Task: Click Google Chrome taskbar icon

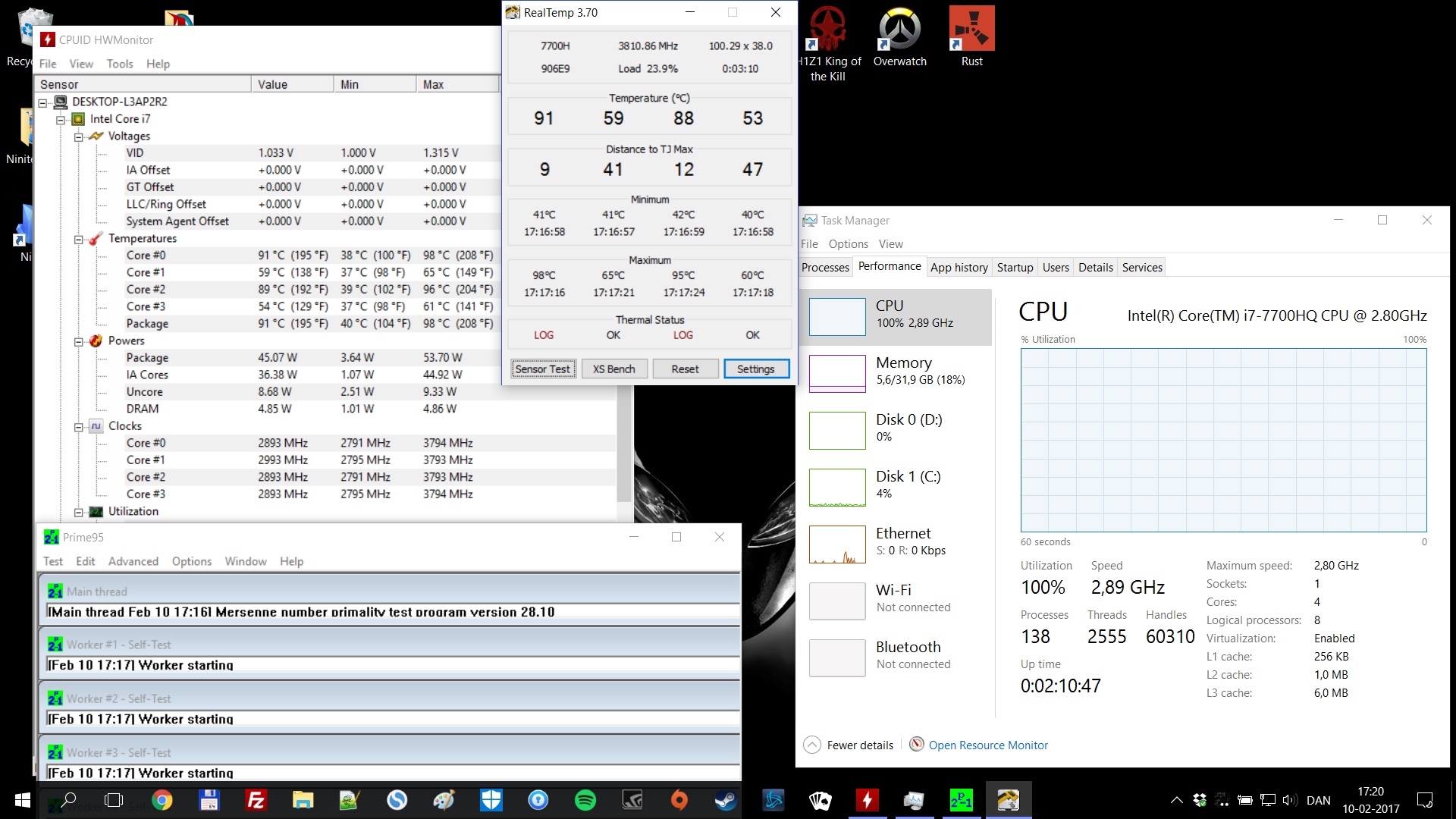Action: pyautogui.click(x=162, y=800)
